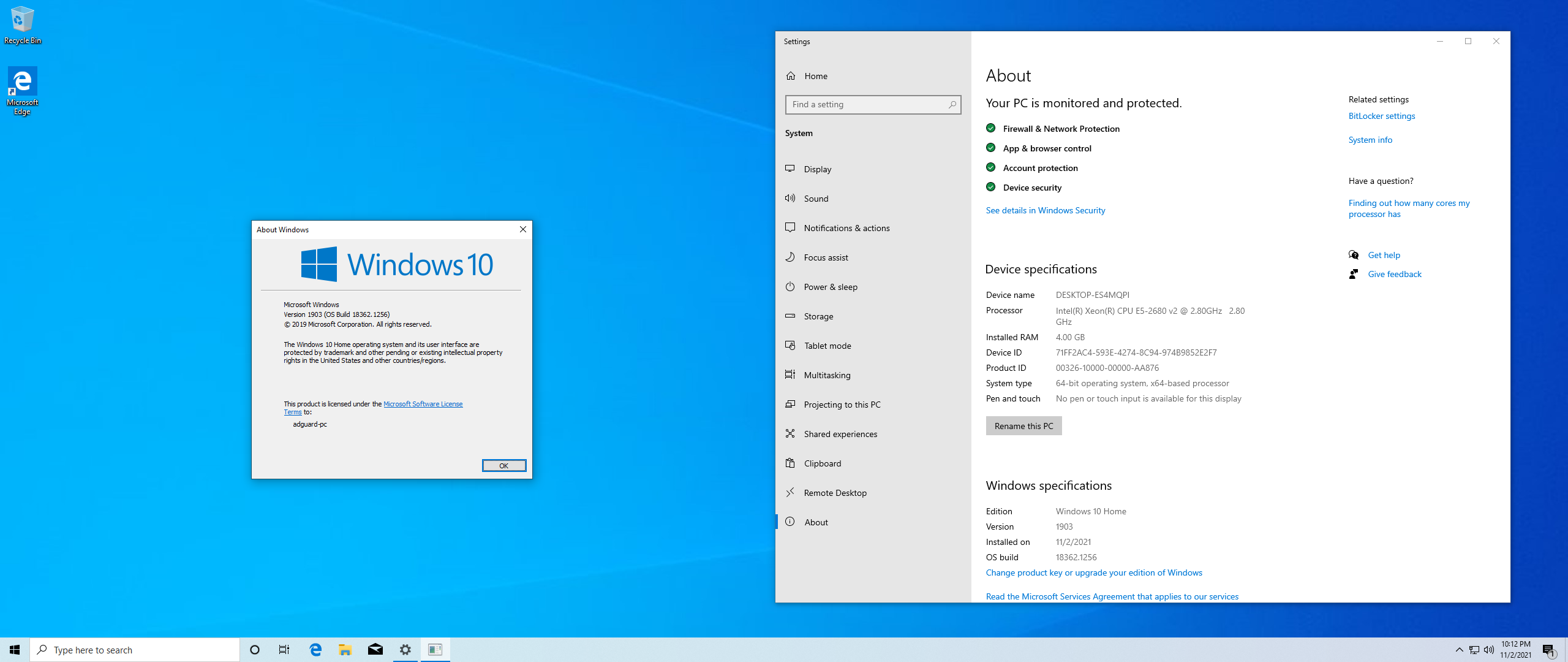
Task: Open Microsoft Software License Terms link
Action: 423,404
